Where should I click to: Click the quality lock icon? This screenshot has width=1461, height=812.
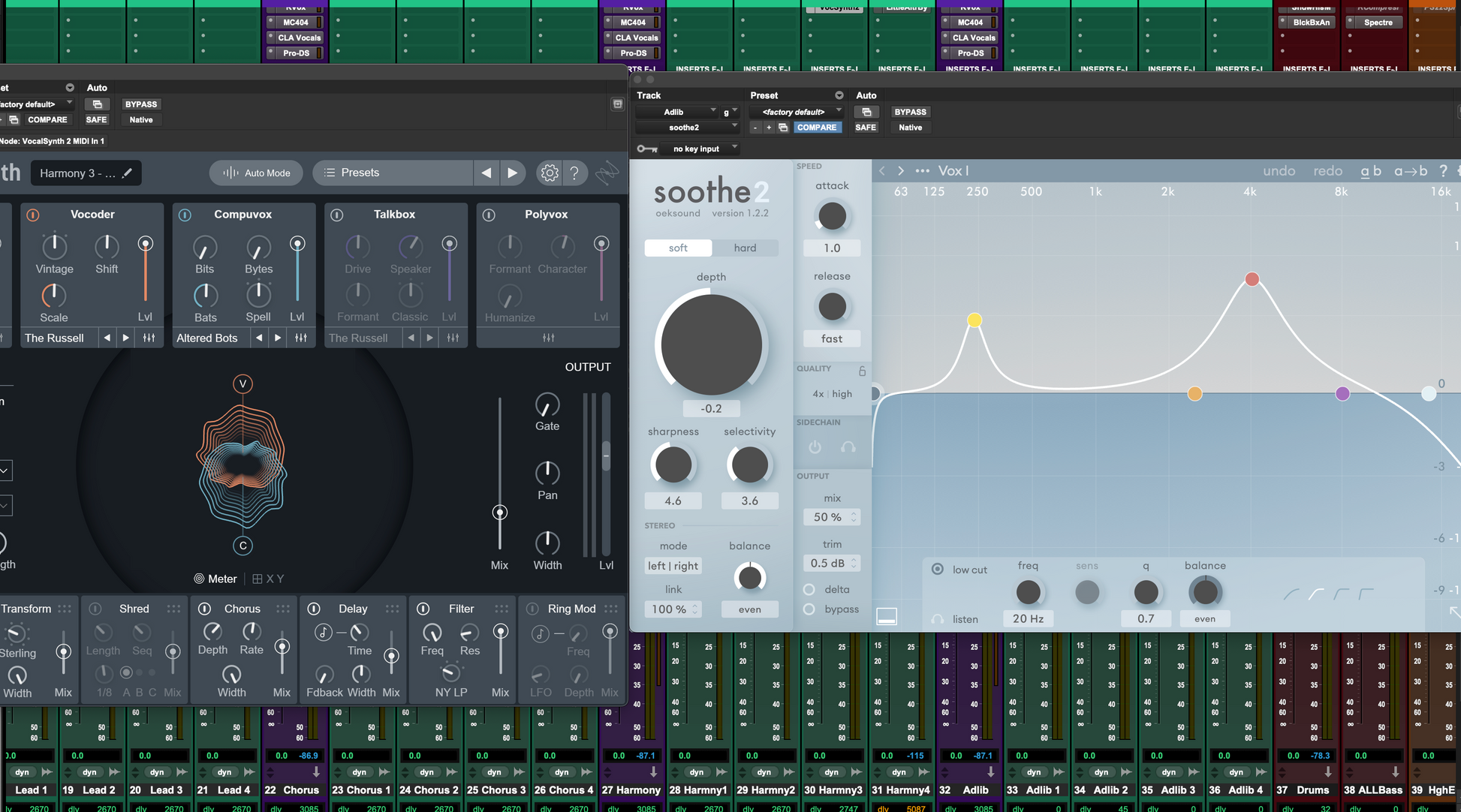862,371
